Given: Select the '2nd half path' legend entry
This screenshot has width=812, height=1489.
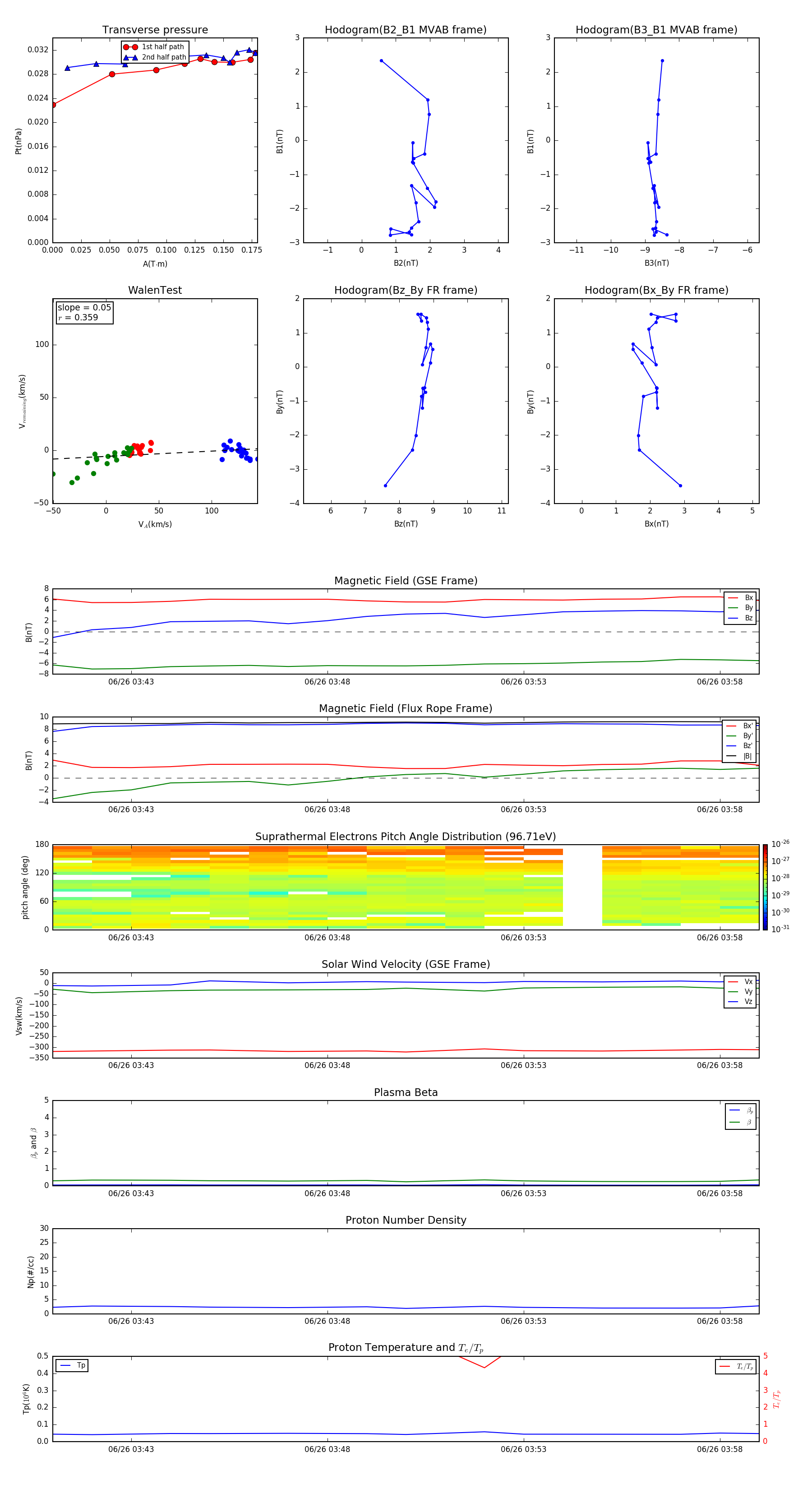Looking at the screenshot, I should pyautogui.click(x=156, y=57).
